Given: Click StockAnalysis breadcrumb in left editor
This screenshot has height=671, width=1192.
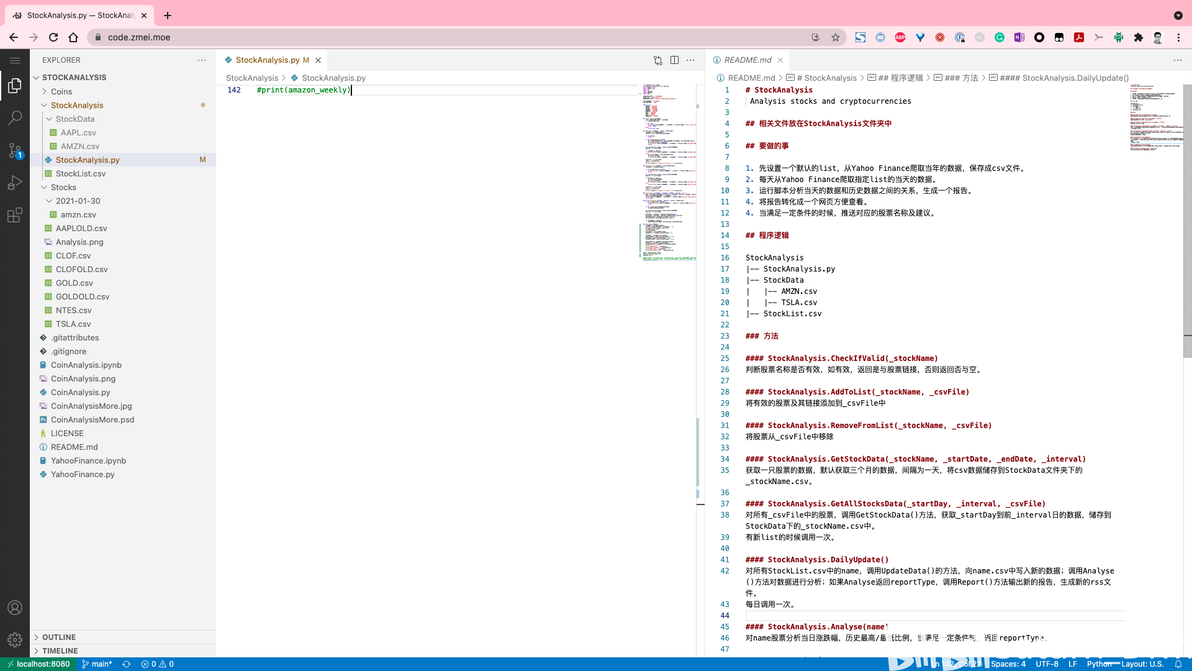Looking at the screenshot, I should point(252,78).
